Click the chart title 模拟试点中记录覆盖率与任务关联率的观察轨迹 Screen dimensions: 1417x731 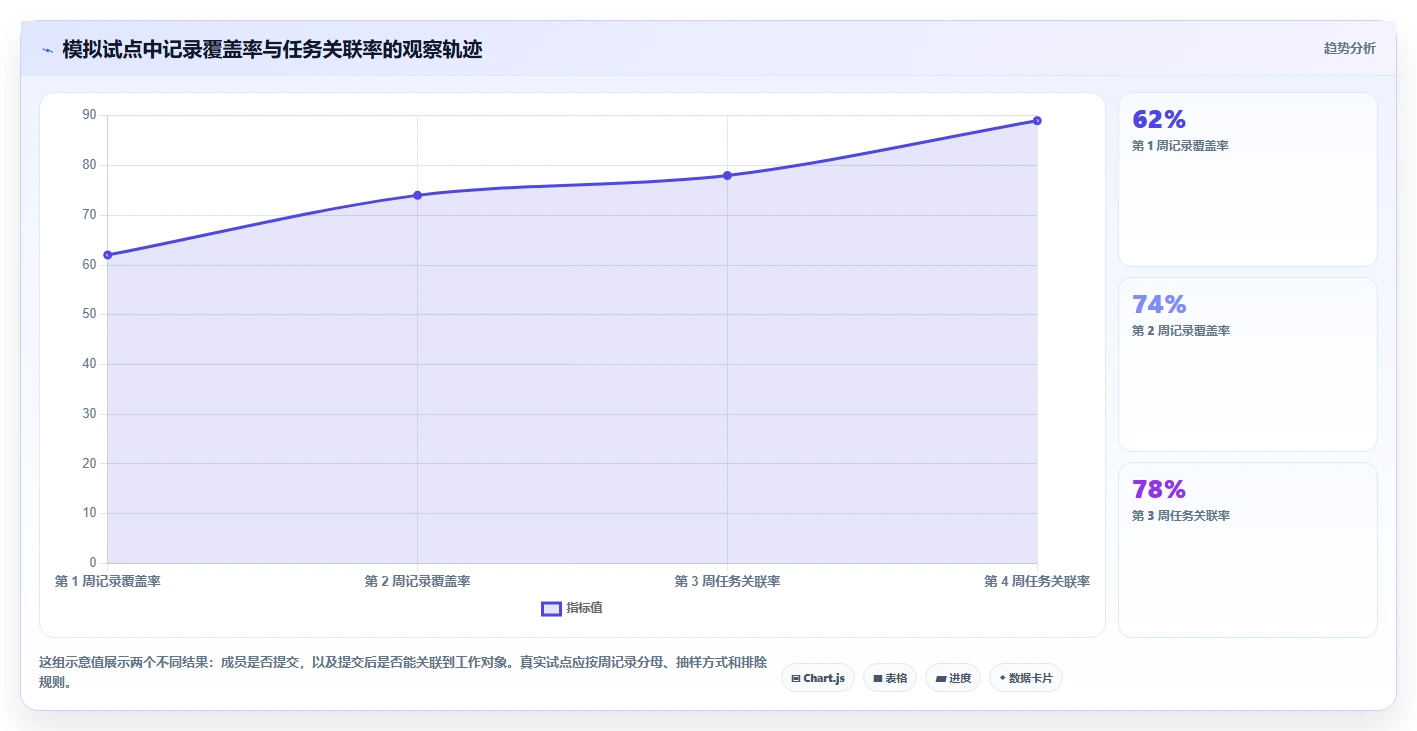[272, 49]
